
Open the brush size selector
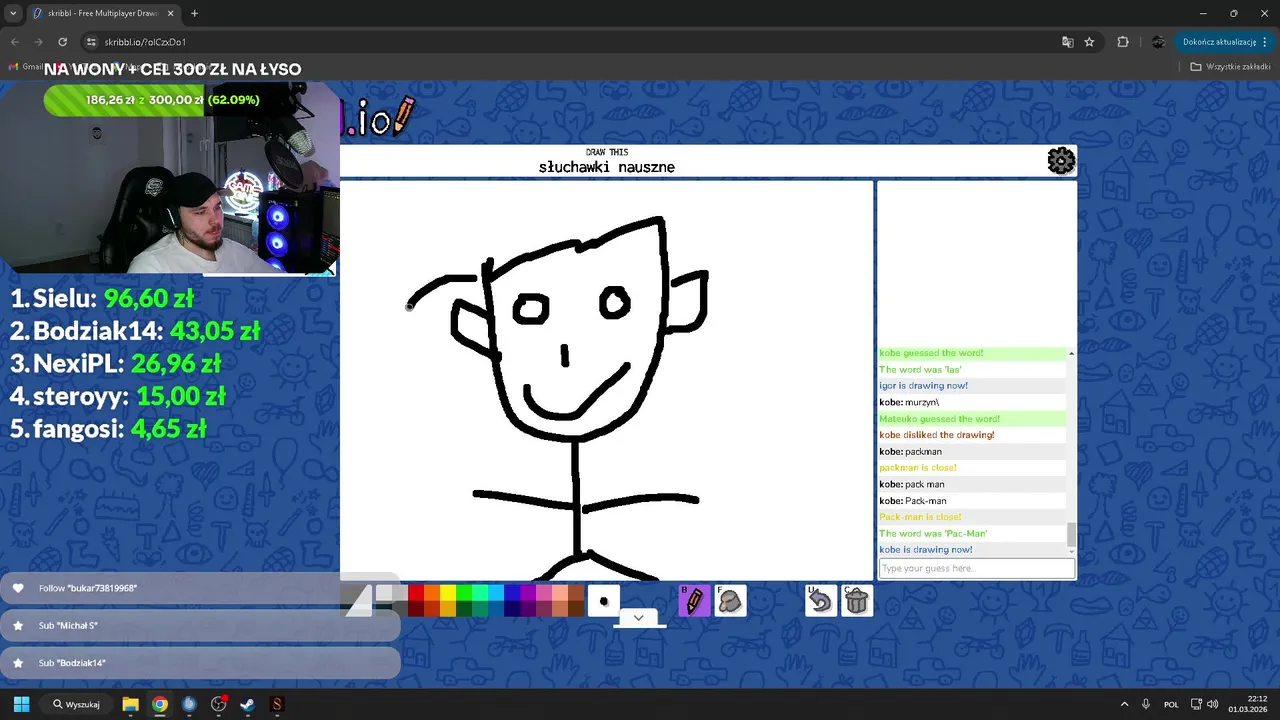point(604,601)
